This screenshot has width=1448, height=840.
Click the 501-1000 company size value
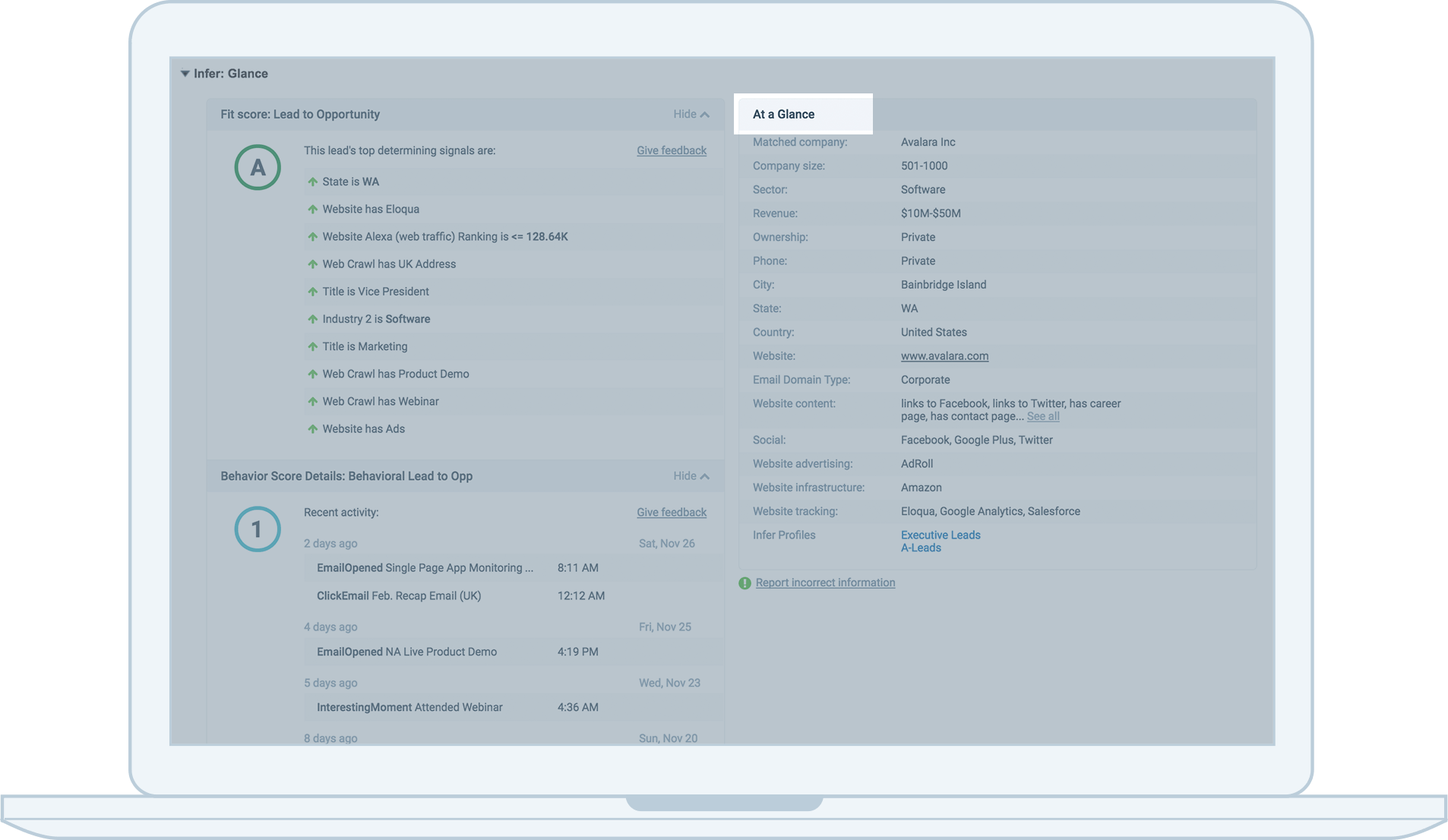924,166
